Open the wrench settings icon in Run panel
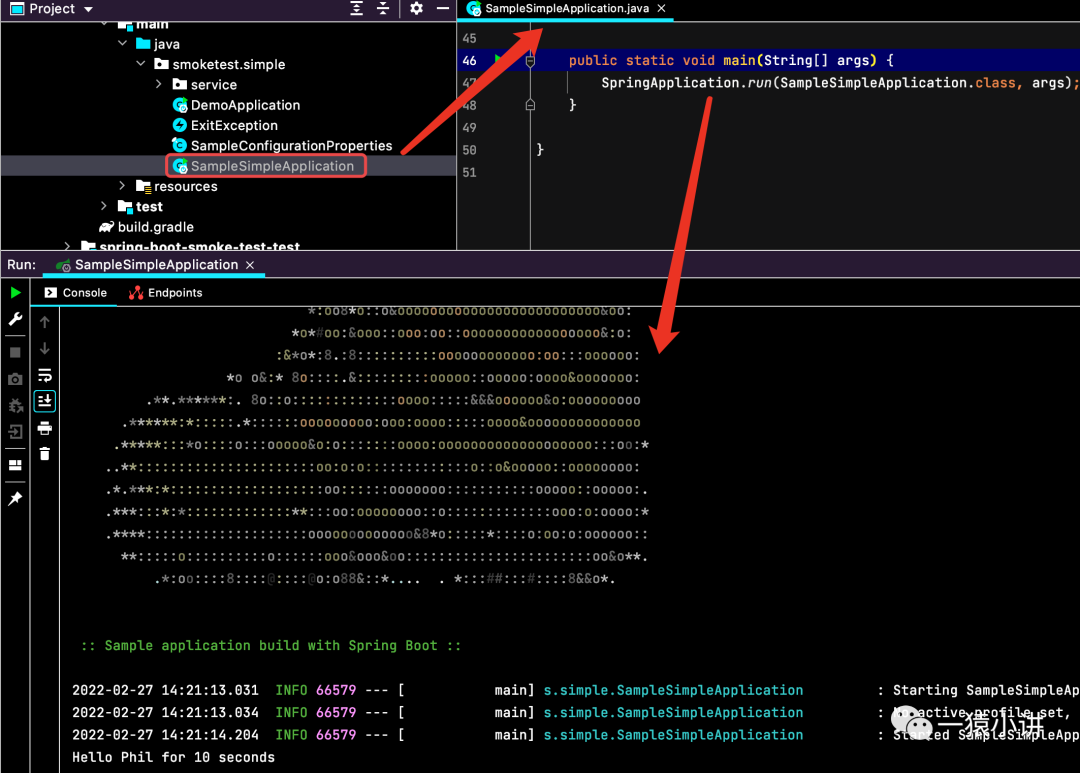 15,319
